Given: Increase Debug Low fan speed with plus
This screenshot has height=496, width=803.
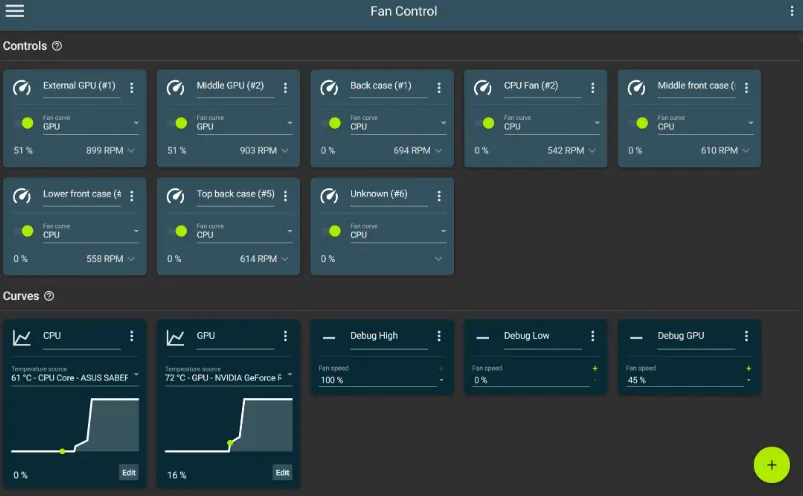Looking at the screenshot, I should click(x=595, y=369).
